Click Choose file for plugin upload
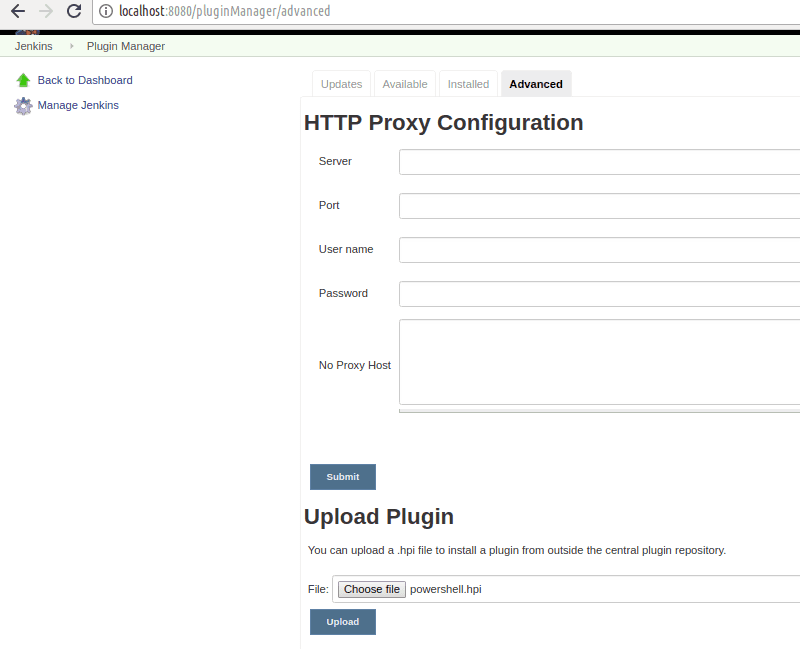Image resolution: width=800 pixels, height=649 pixels. click(372, 589)
